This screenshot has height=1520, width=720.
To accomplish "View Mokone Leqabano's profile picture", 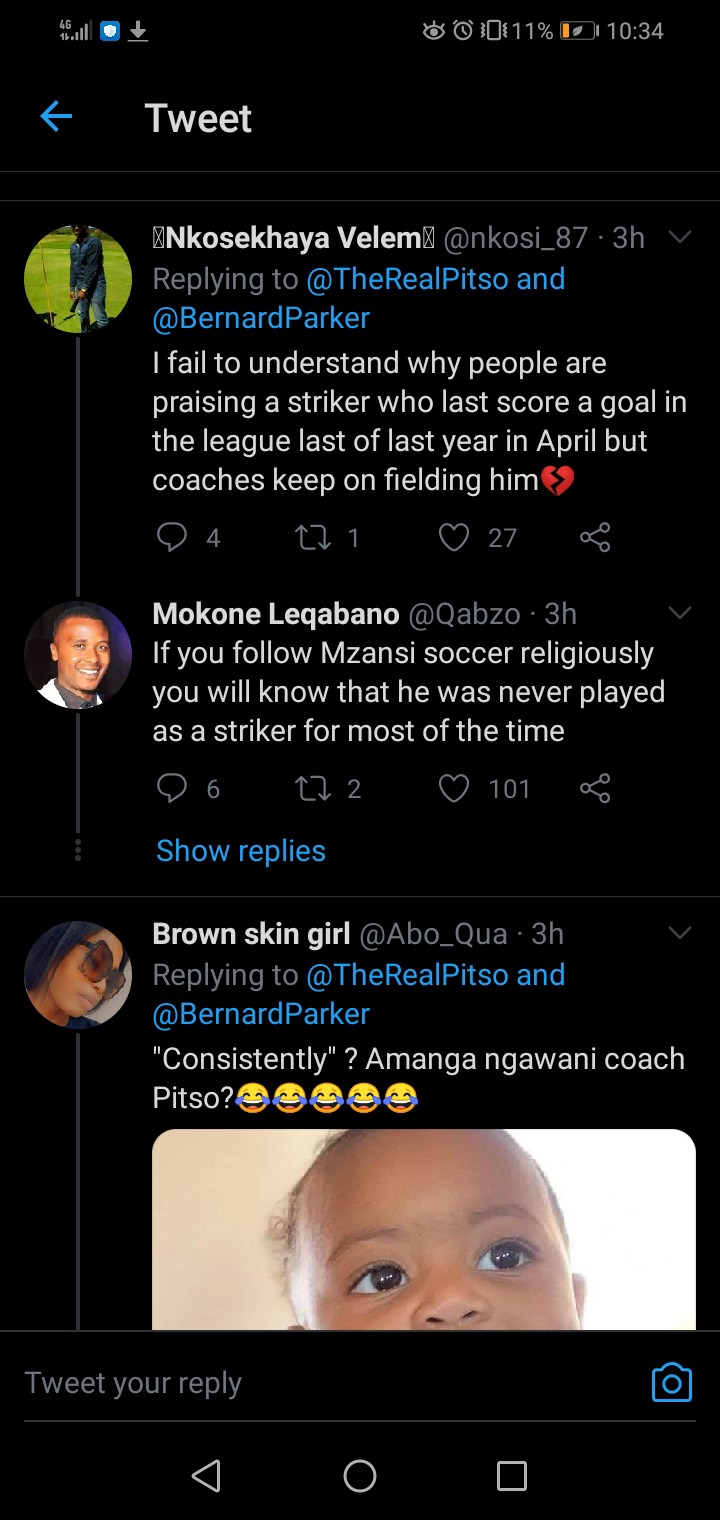I will [78, 655].
